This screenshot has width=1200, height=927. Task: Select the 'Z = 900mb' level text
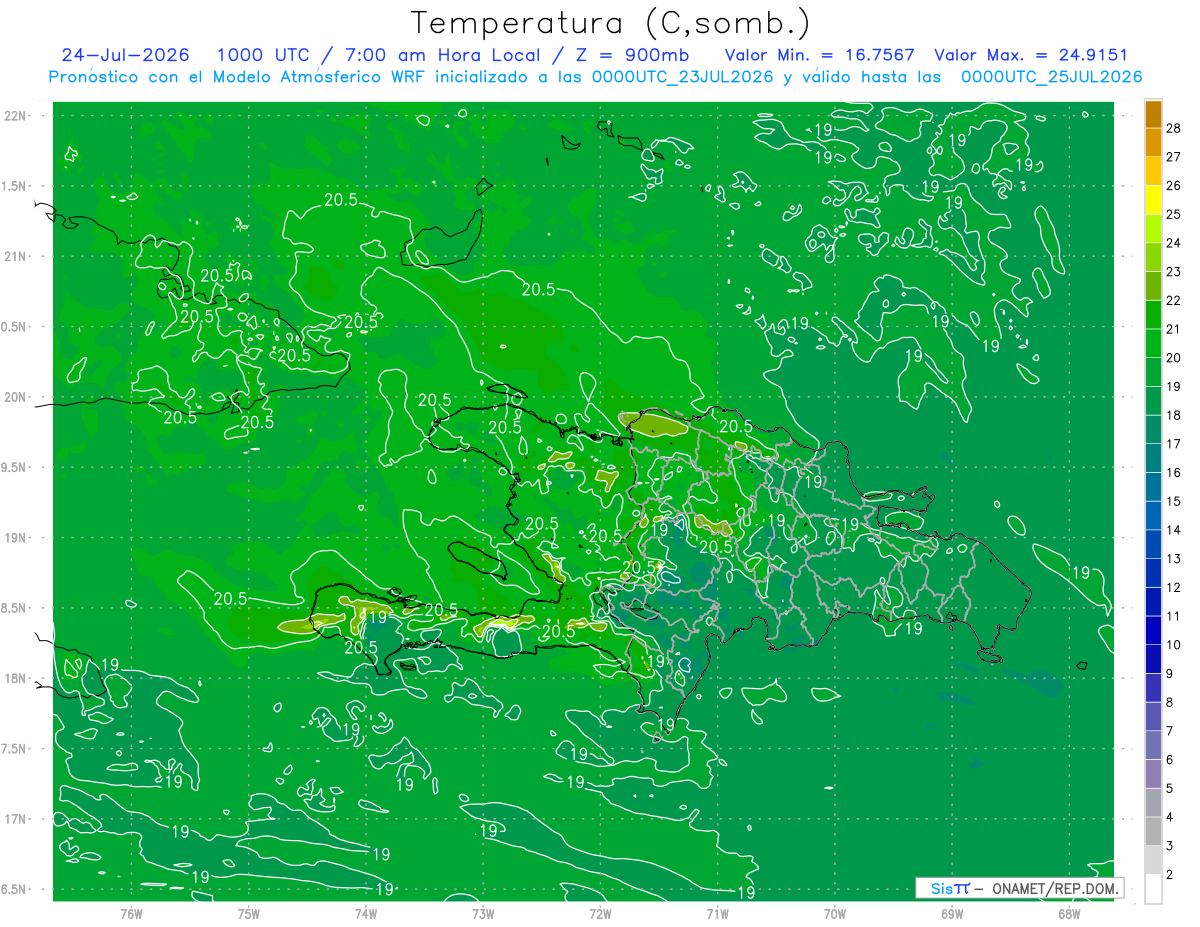(x=631, y=55)
